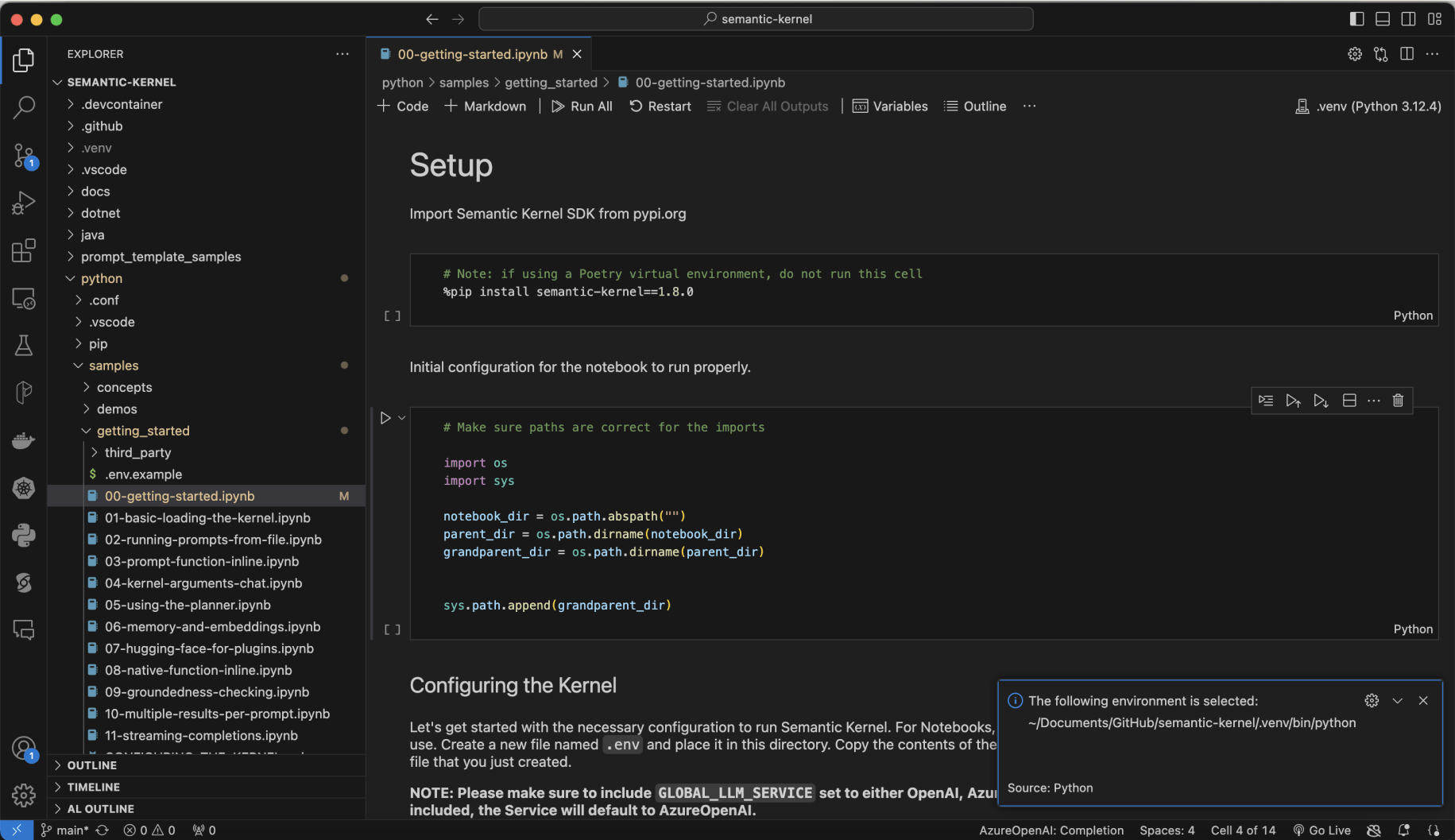Collapse the getting_started folder

tap(143, 431)
